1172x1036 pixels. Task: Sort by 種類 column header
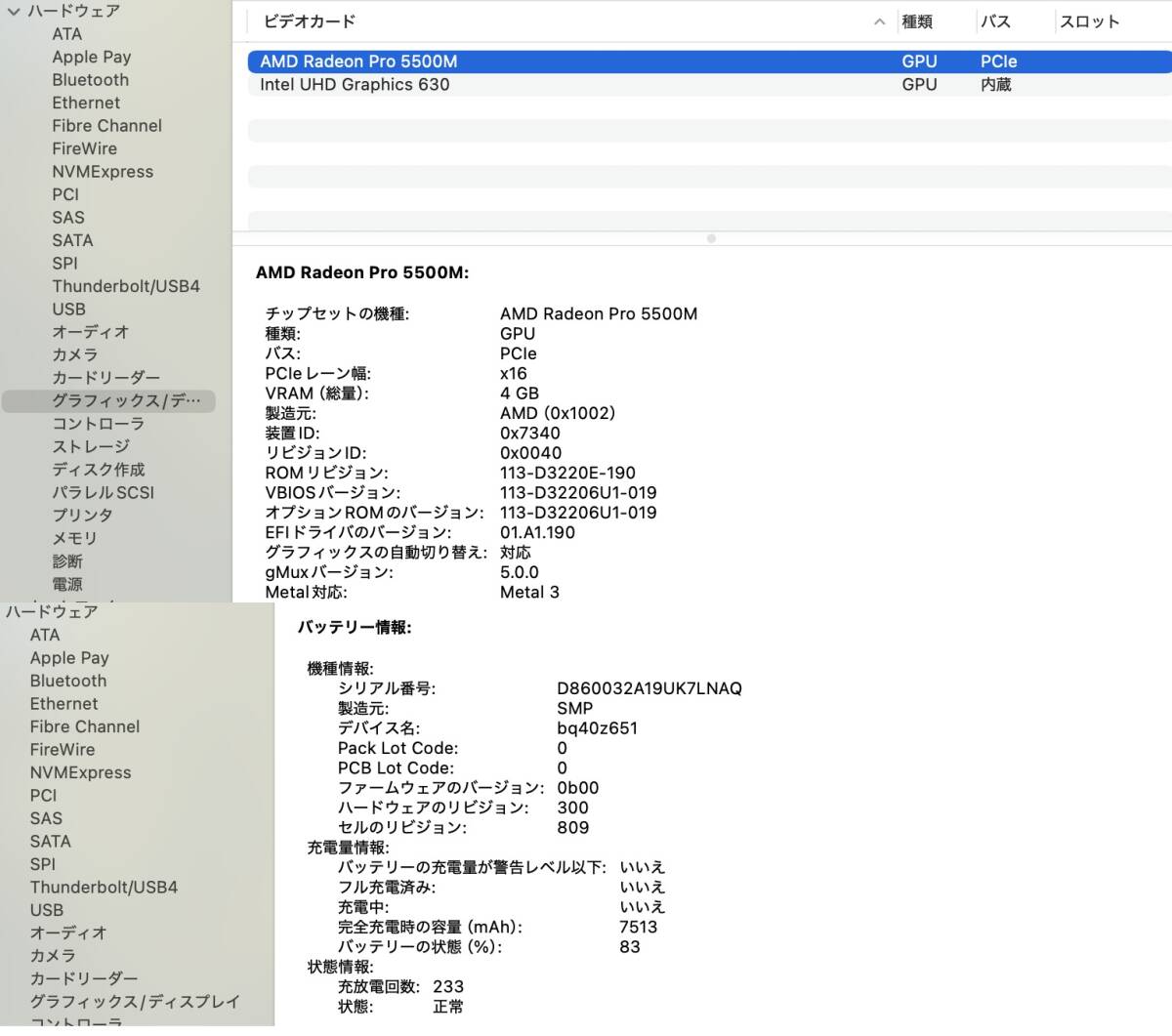[917, 21]
